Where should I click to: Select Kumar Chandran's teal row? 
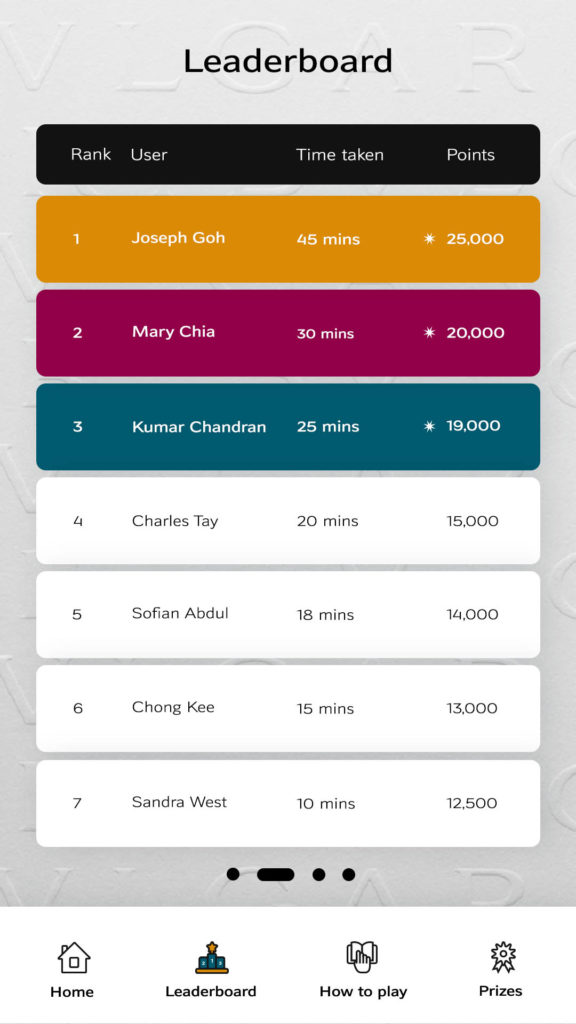[288, 426]
